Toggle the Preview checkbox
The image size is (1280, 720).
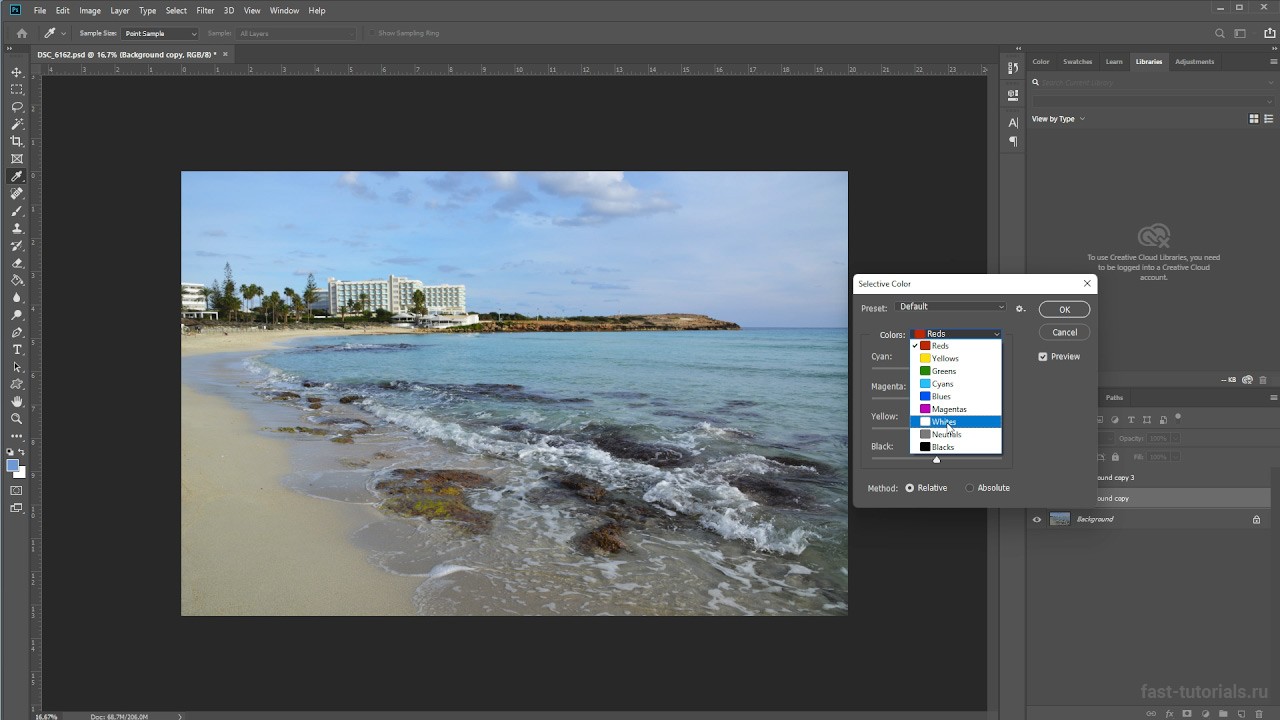(x=1043, y=357)
